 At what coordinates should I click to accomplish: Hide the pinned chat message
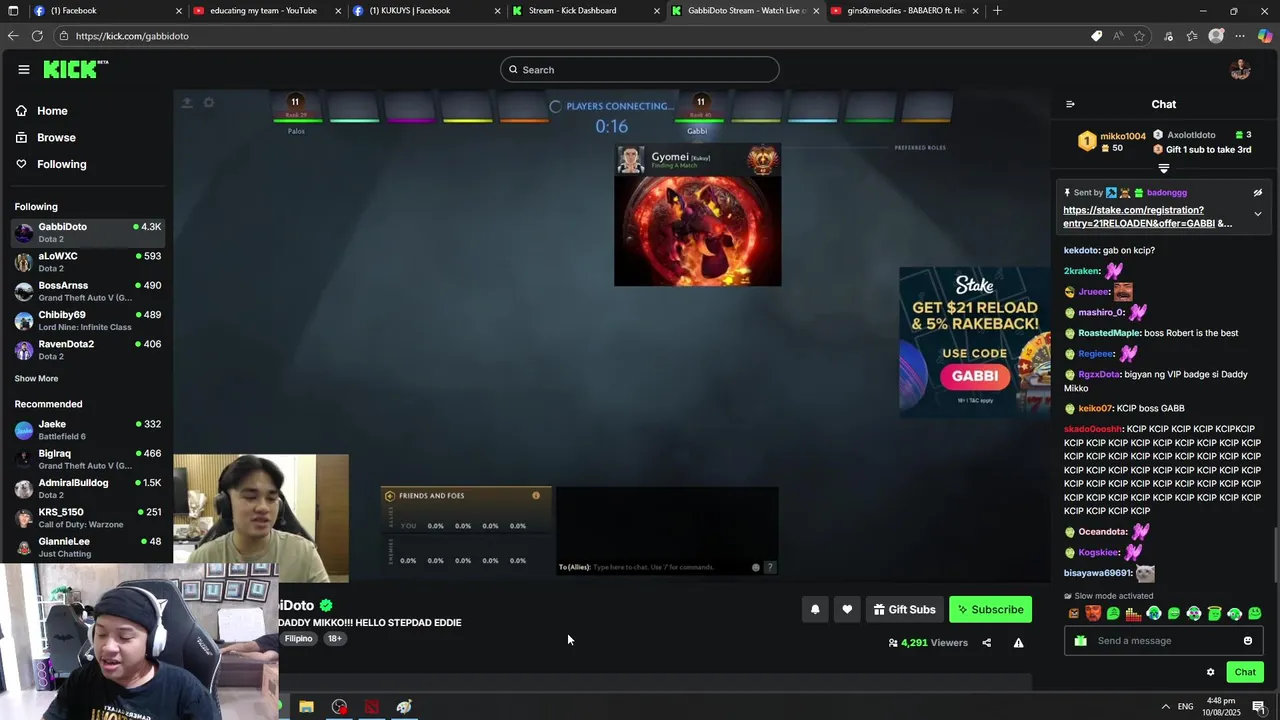pyautogui.click(x=1258, y=193)
